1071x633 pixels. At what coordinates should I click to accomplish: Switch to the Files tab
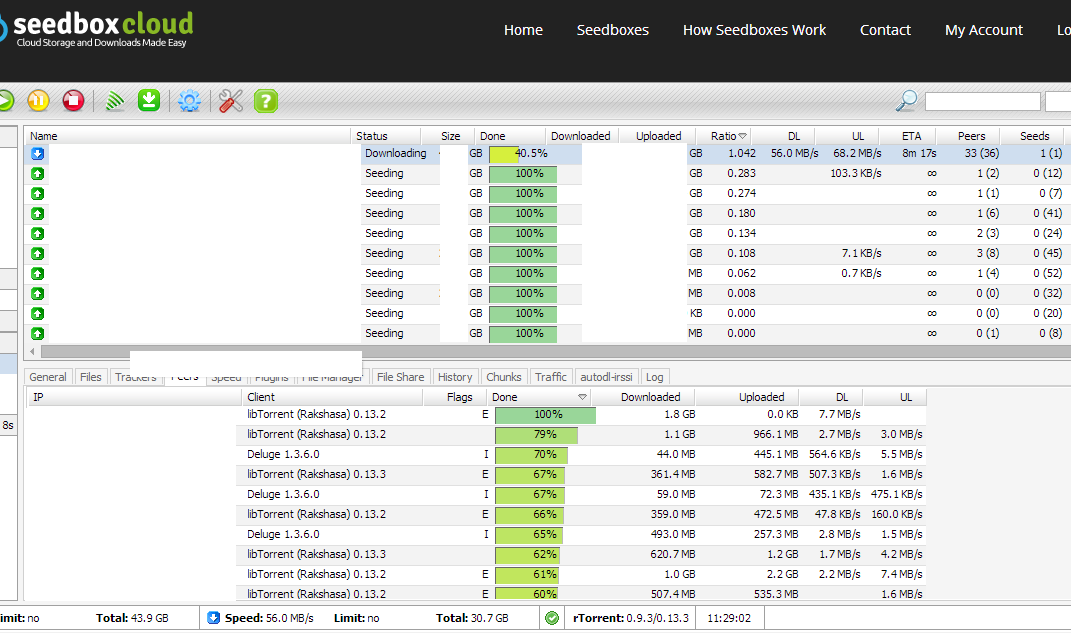(x=90, y=377)
